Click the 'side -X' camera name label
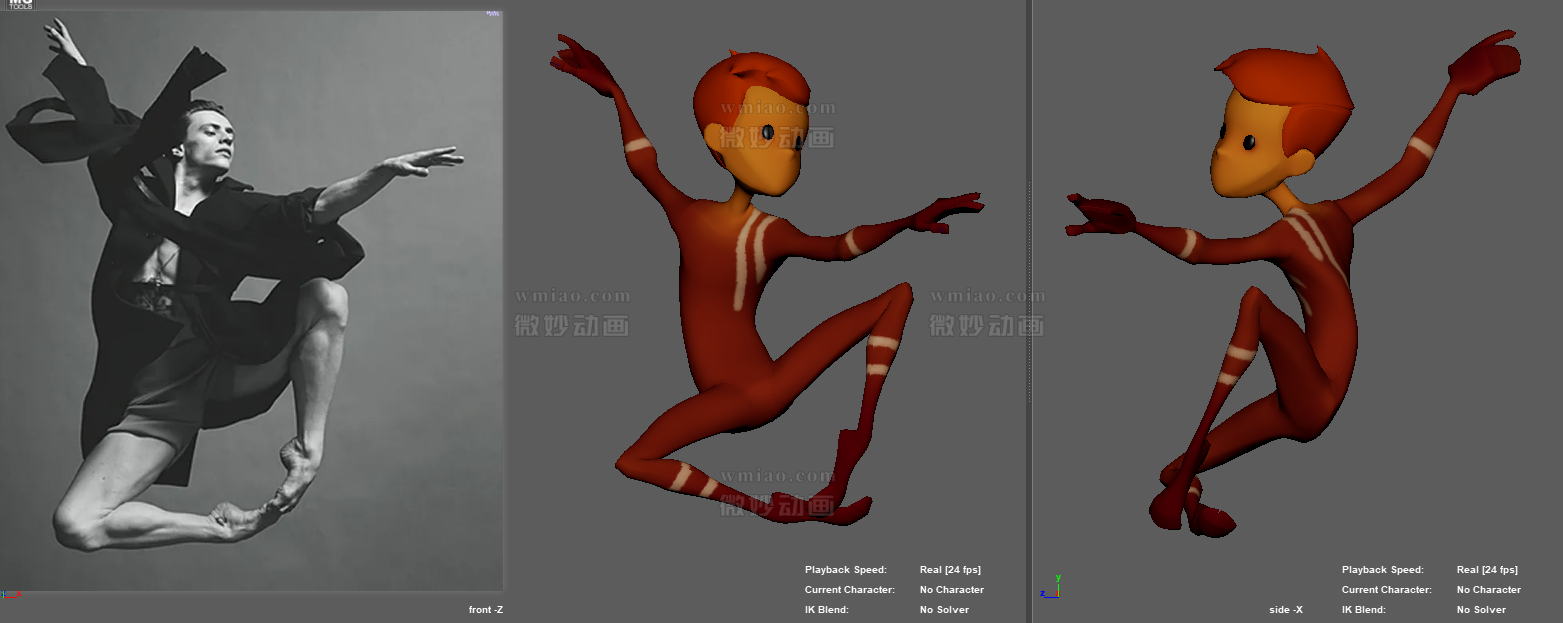1563x623 pixels. pos(1286,610)
